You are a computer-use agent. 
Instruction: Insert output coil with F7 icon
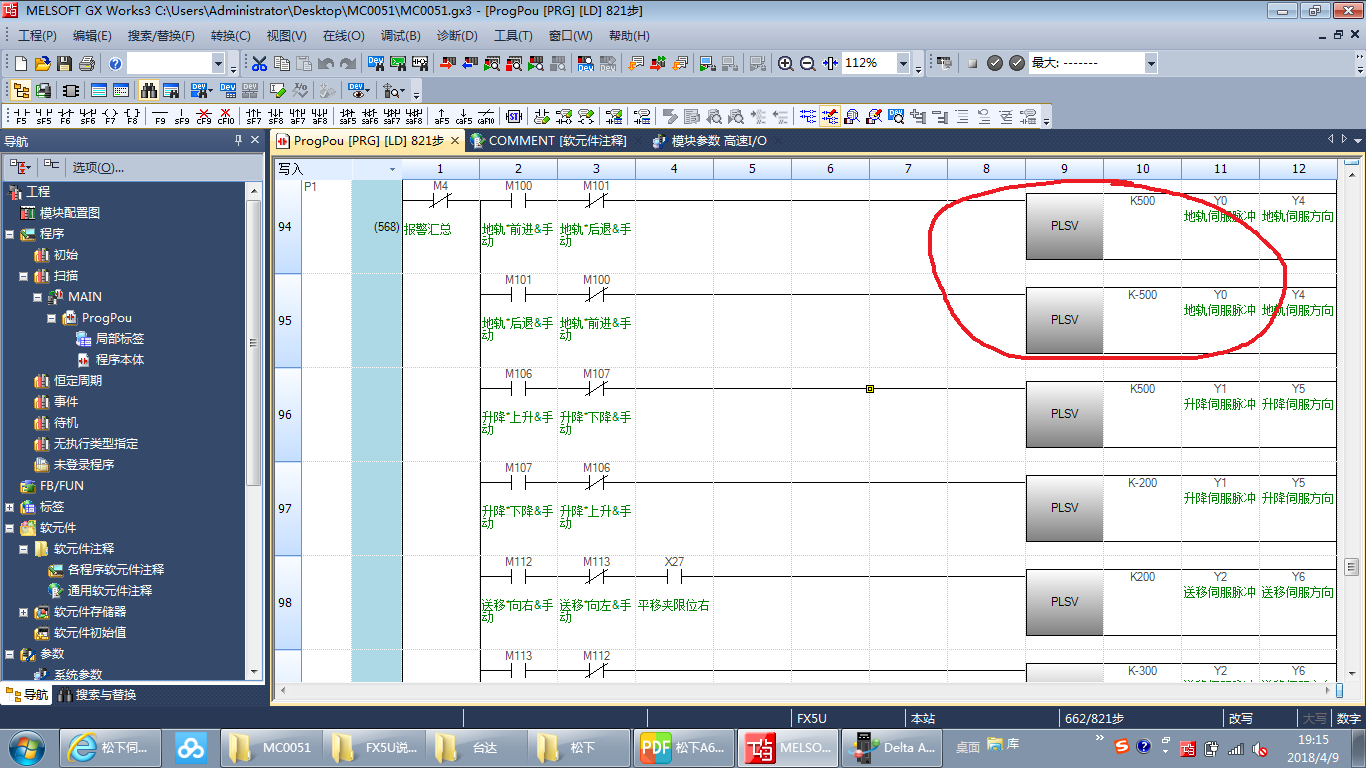click(x=109, y=116)
